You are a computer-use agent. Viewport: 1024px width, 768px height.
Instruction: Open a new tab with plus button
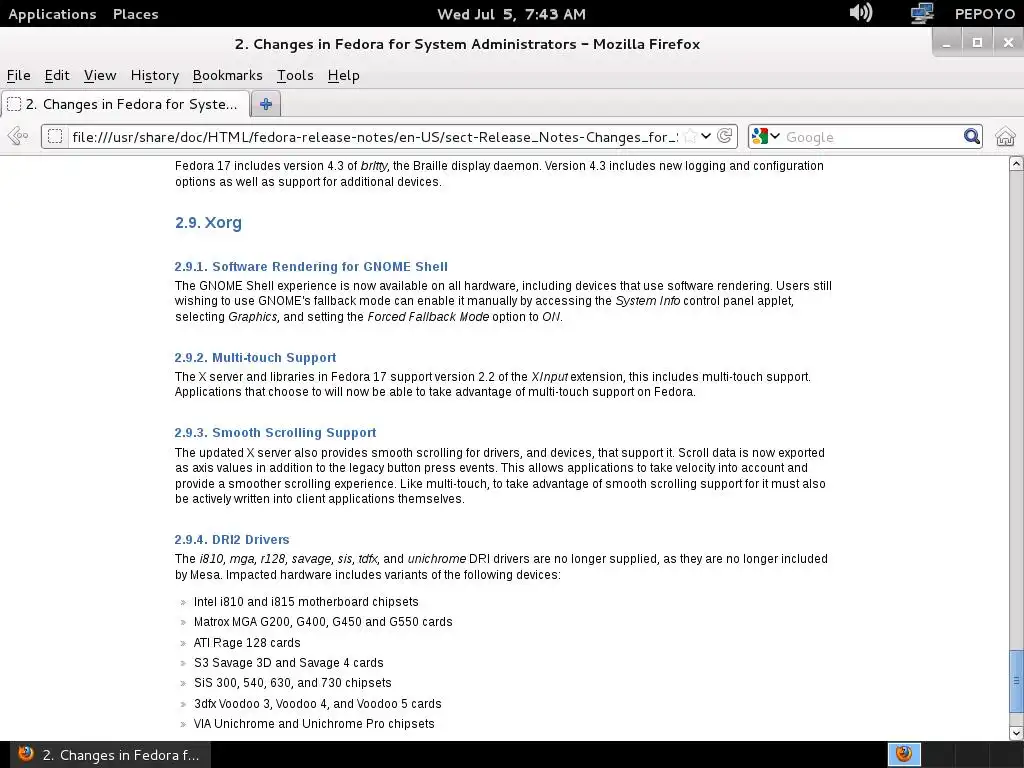click(x=266, y=104)
